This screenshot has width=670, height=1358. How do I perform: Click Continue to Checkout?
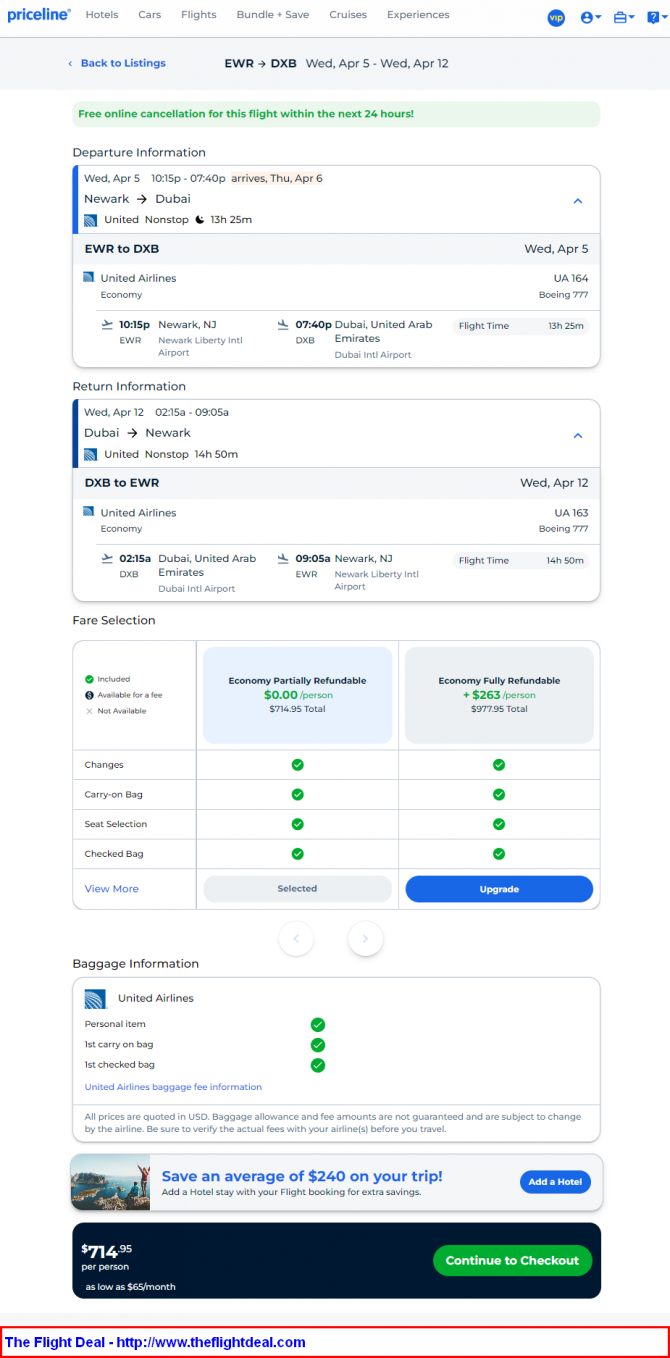pos(512,1261)
